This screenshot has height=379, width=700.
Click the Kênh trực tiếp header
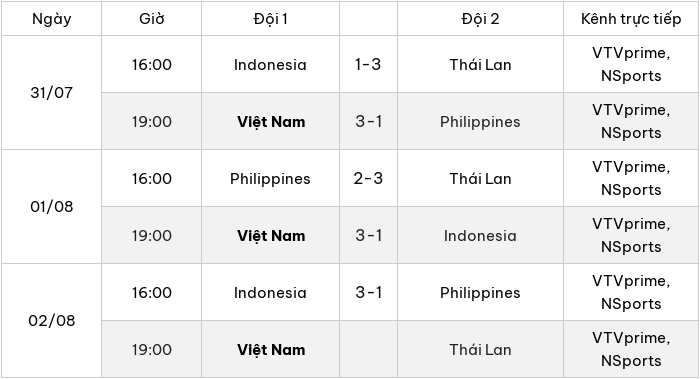point(631,19)
